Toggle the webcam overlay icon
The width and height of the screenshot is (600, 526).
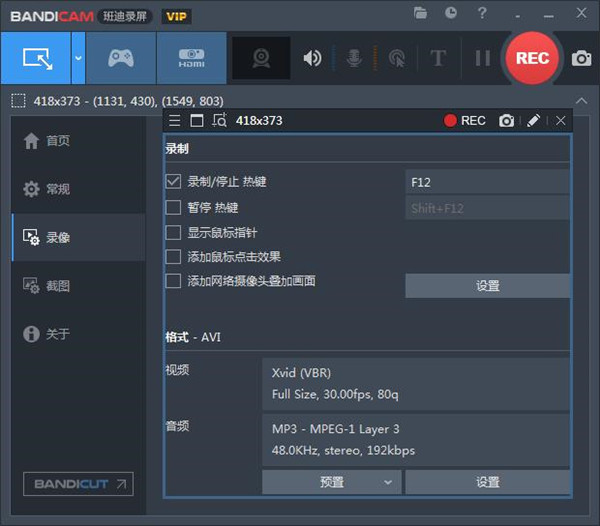(261, 58)
